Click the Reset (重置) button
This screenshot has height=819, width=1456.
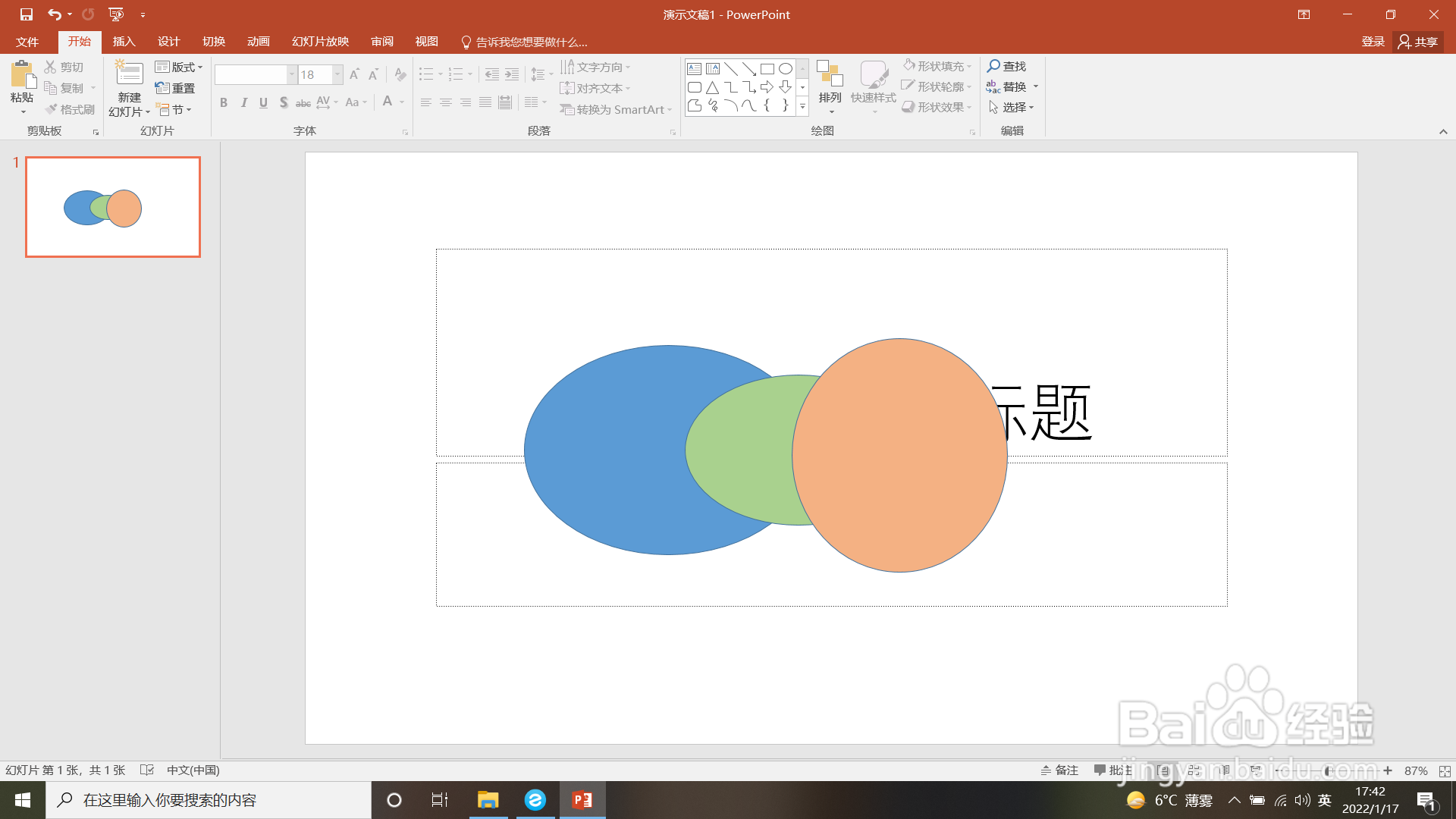175,88
